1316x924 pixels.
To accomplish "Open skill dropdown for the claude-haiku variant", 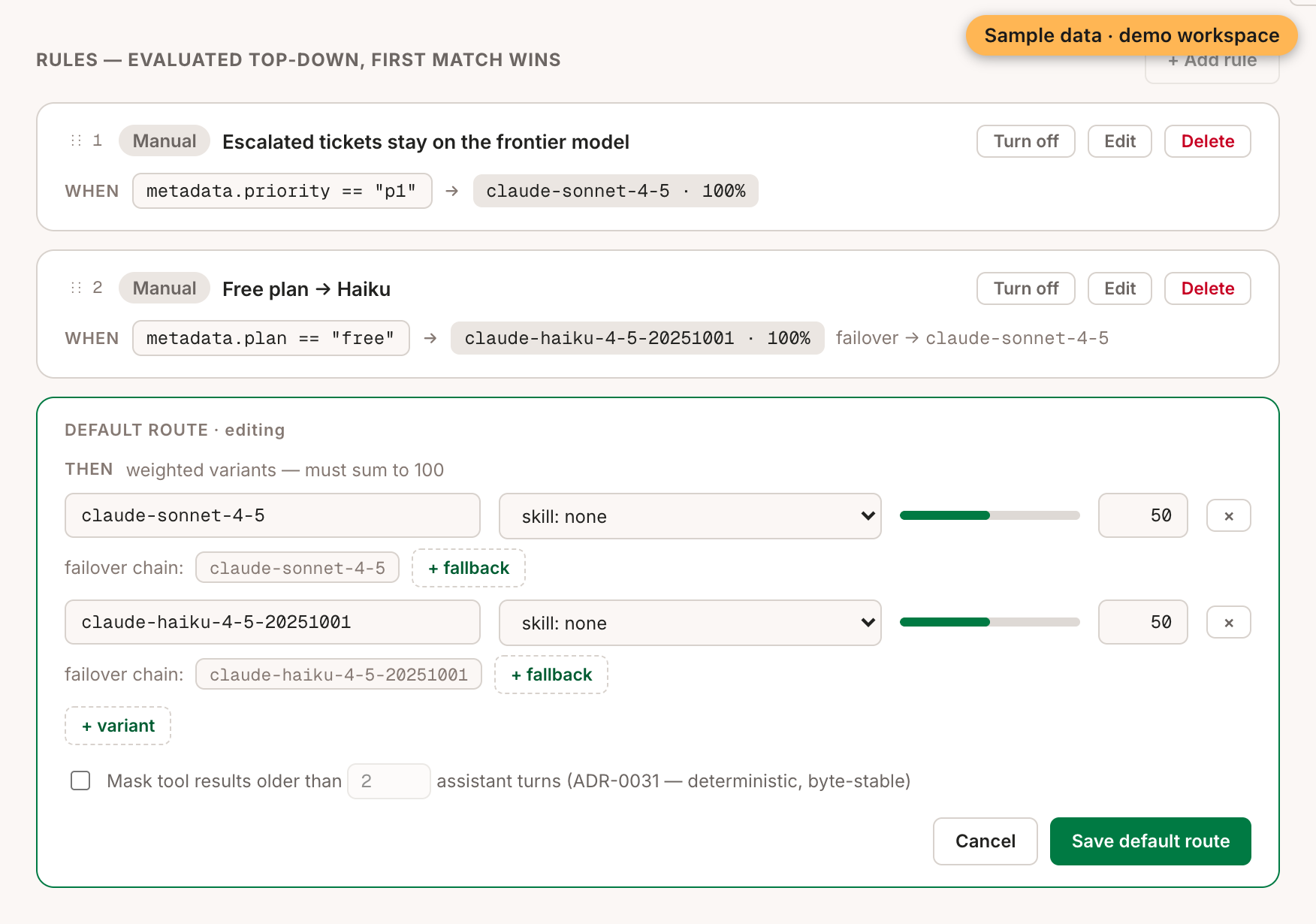I will pos(690,623).
